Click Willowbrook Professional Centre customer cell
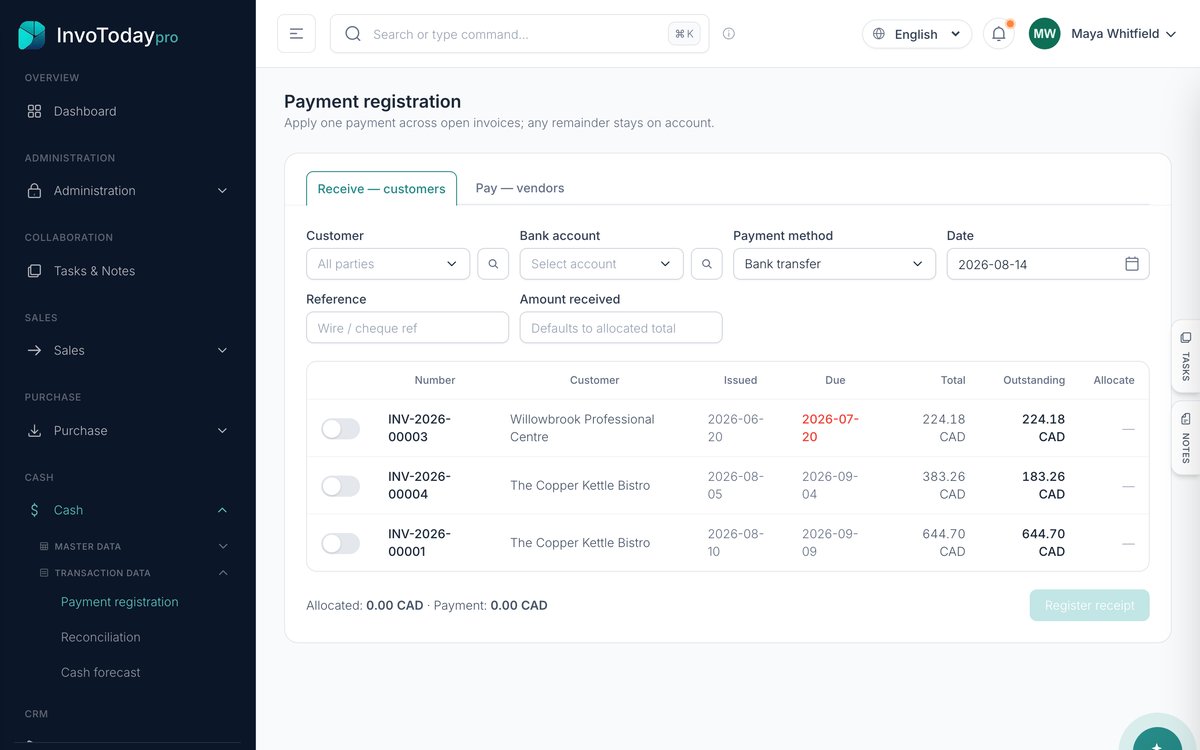The height and width of the screenshot is (750, 1200). [x=582, y=428]
